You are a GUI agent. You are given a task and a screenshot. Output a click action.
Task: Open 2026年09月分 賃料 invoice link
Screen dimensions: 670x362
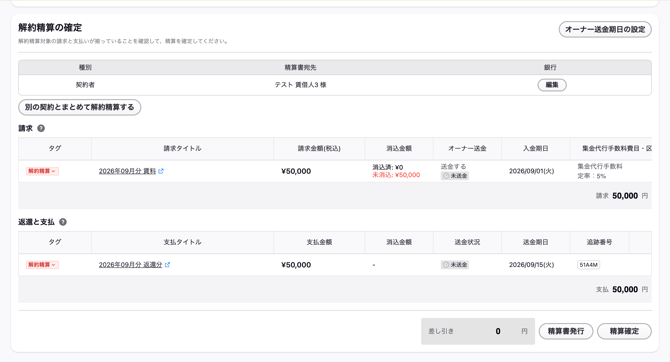click(127, 171)
